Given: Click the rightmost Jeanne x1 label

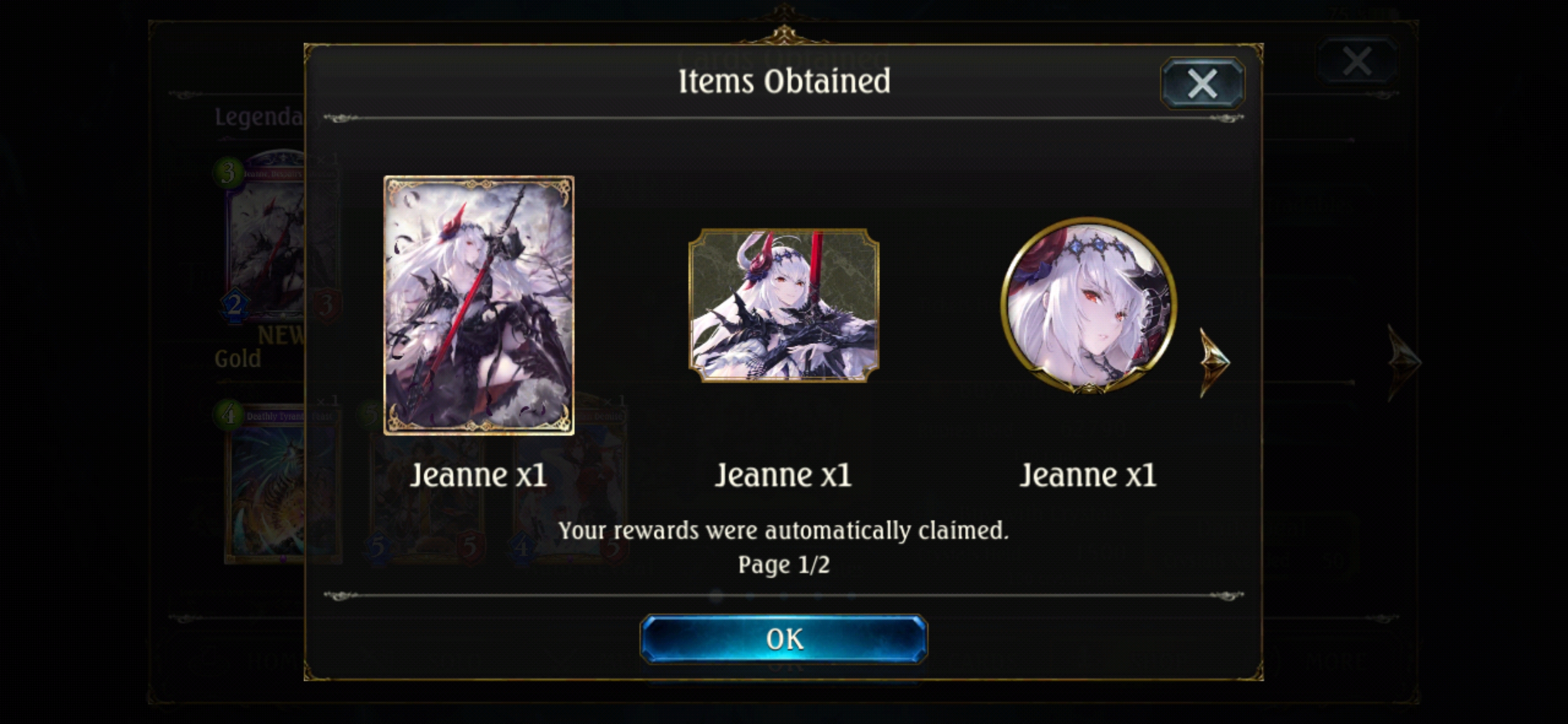Looking at the screenshot, I should tap(1089, 475).
